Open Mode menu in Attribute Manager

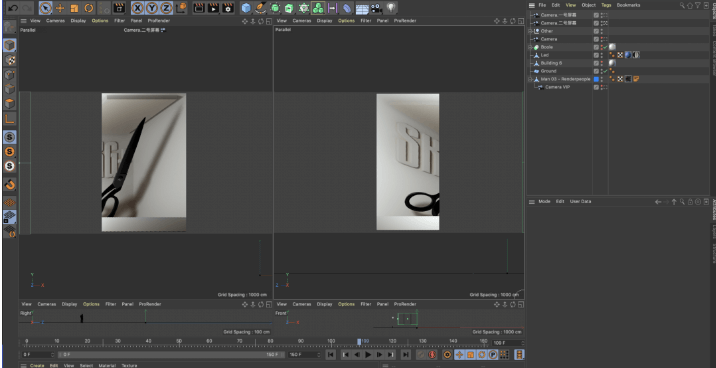[x=544, y=201]
